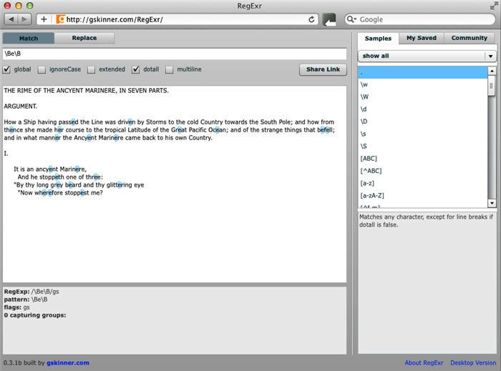Open the 'show all' samples dropdown
Screen dimensions: 501x371
point(427,56)
